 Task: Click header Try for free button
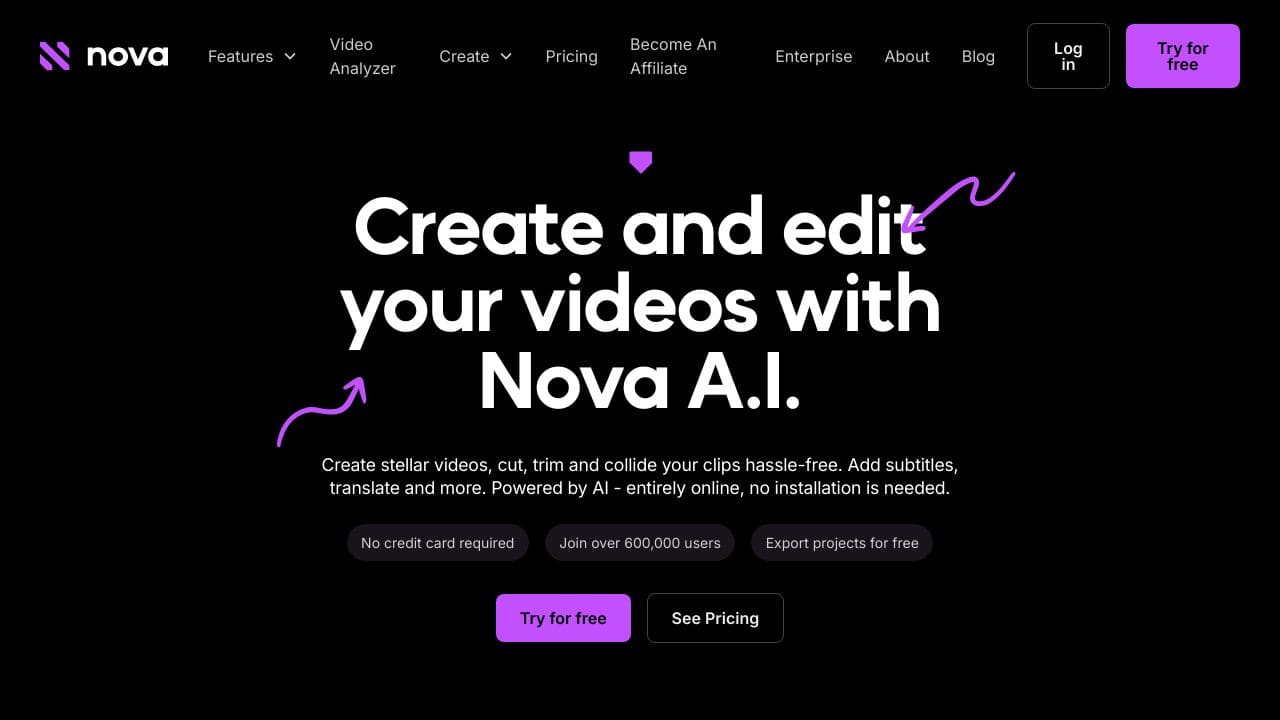tap(1183, 56)
